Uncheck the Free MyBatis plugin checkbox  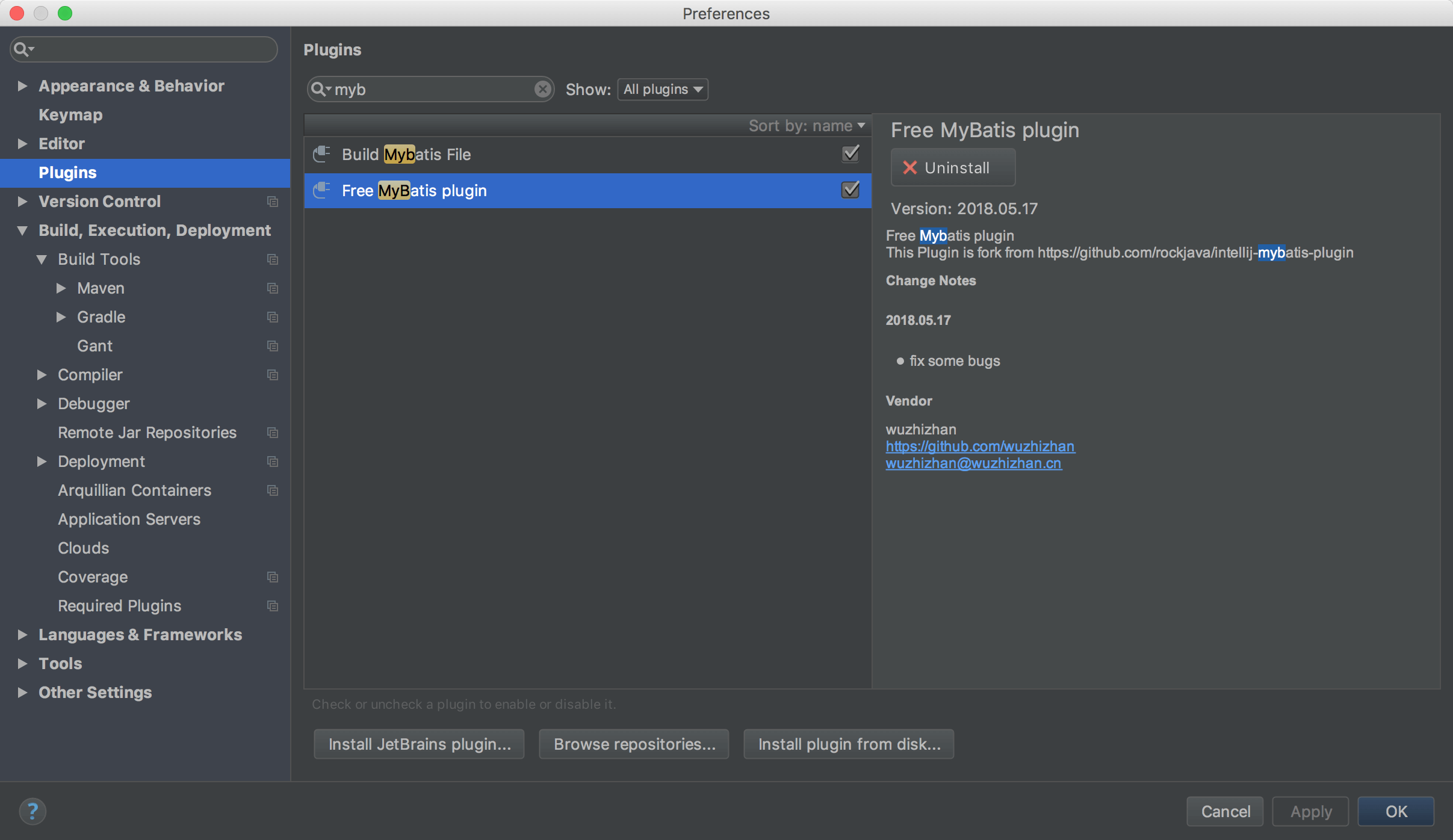pos(850,190)
